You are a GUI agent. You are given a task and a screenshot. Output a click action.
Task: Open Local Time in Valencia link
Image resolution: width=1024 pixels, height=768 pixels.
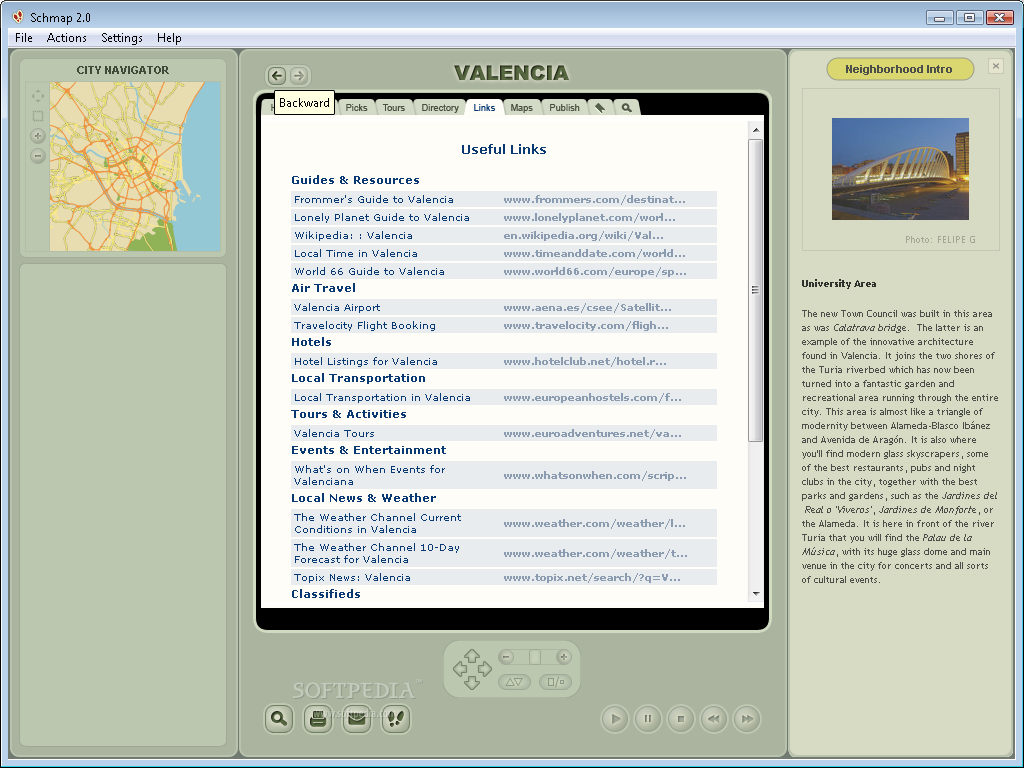point(356,253)
